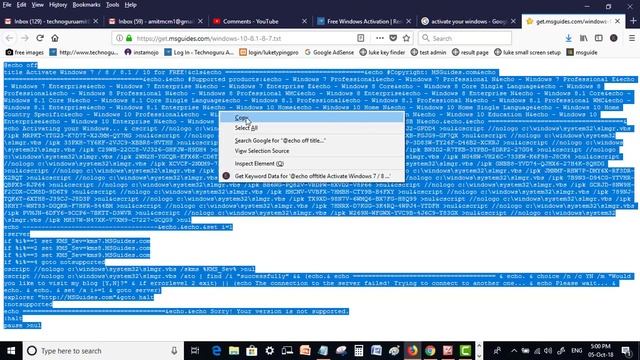Image resolution: width=640 pixels, height=360 pixels.
Task: Open the Help menu
Action: (131, 5)
